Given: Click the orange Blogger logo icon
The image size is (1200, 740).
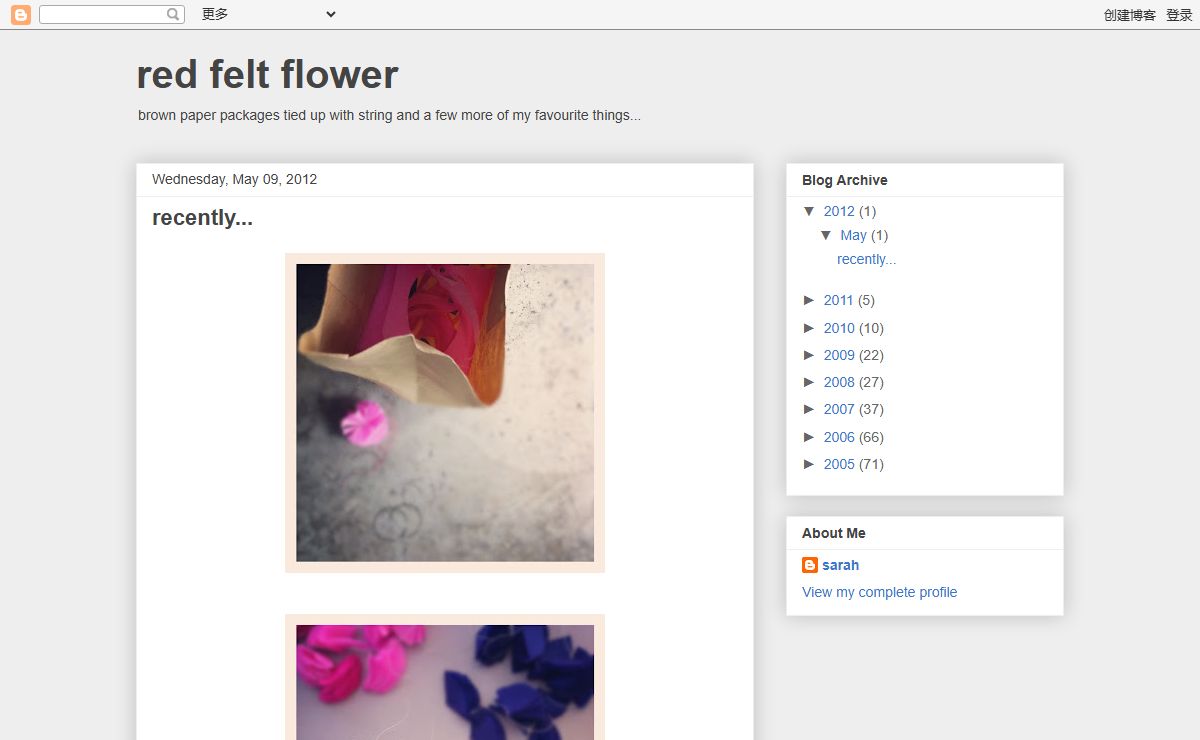Looking at the screenshot, I should pyautogui.click(x=20, y=14).
